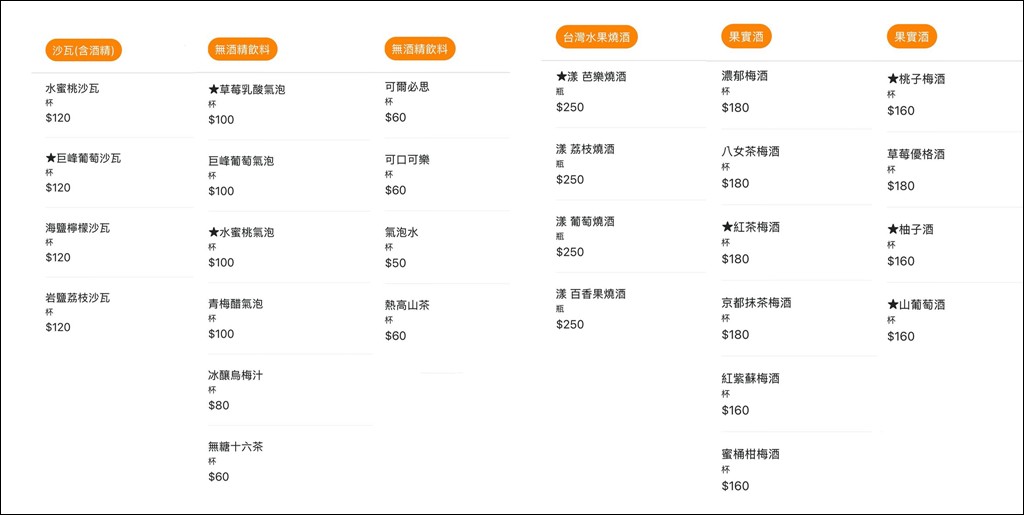Click the star marking 柚子酒
This screenshot has height=515, width=1024.
[893, 231]
